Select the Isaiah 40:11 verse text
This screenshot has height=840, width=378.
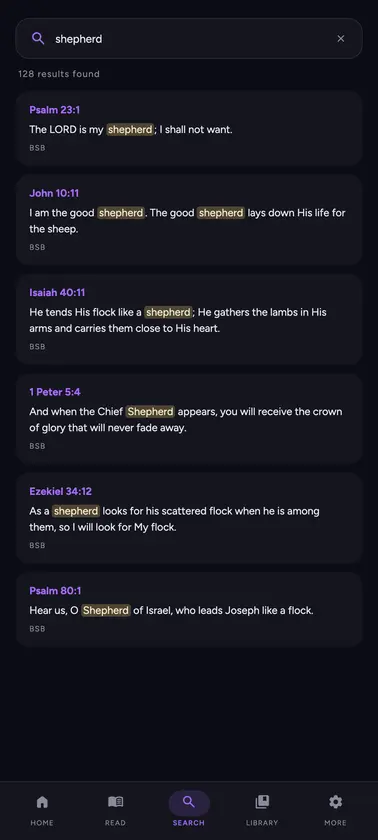click(x=178, y=320)
